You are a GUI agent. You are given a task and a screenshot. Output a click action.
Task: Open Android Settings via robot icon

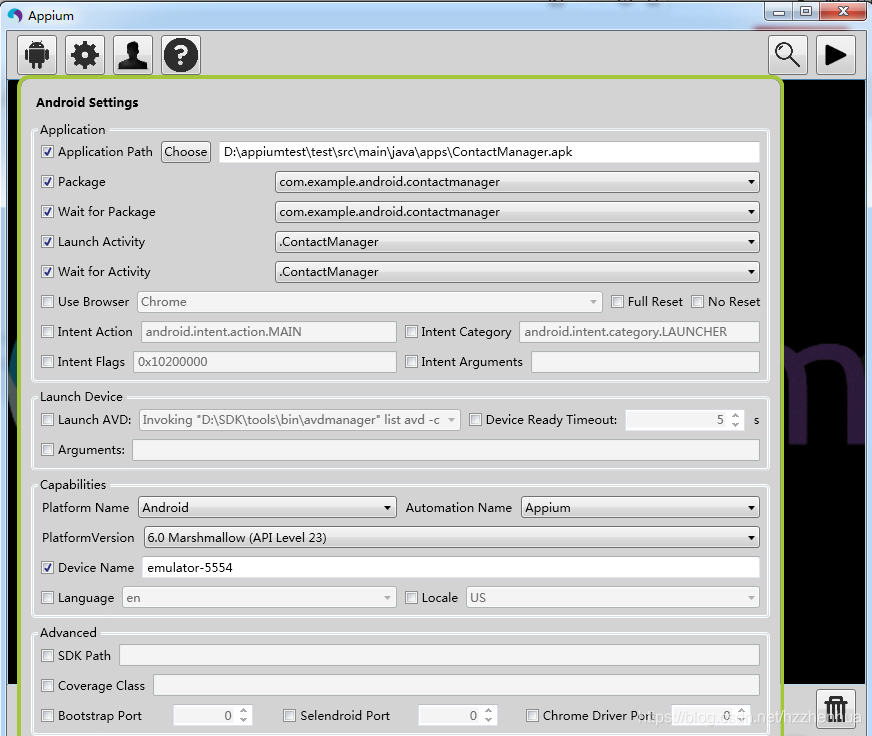pyautogui.click(x=37, y=55)
